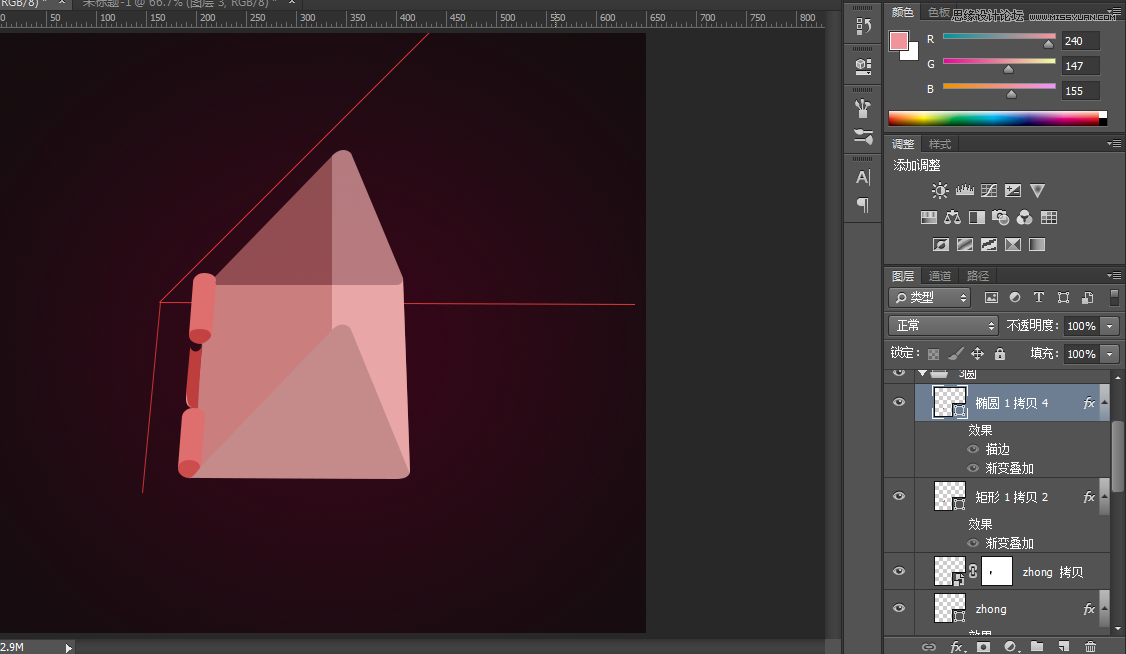Create a new layer group
This screenshot has height=654, width=1126.
click(1037, 647)
